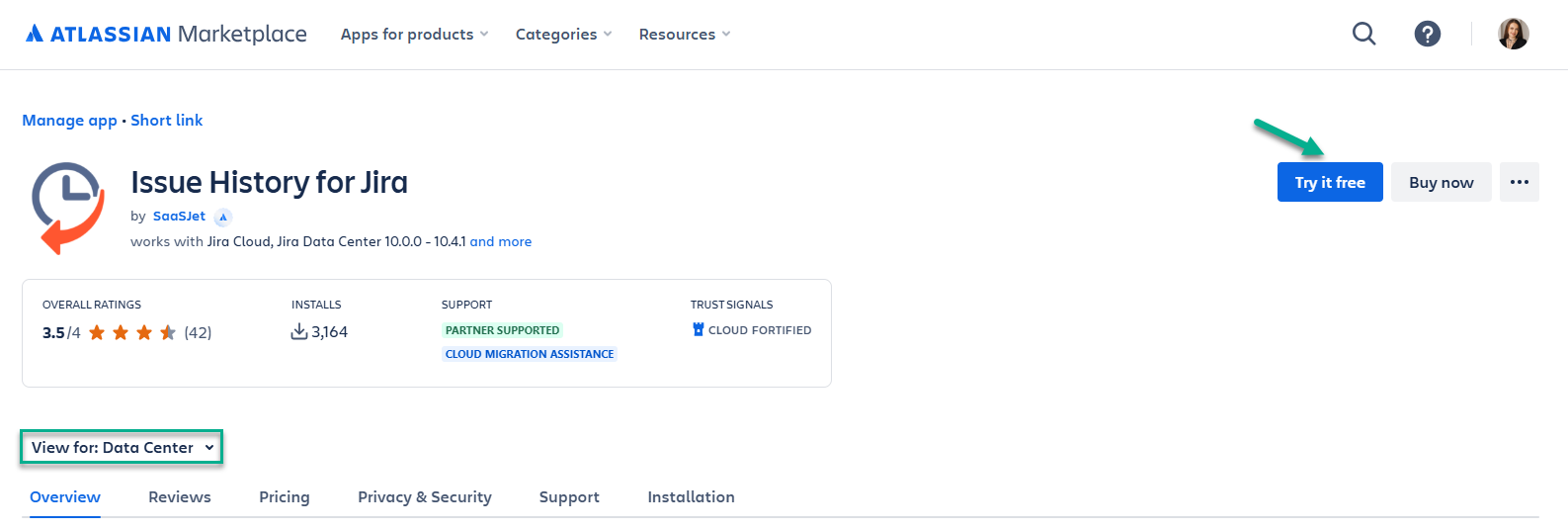Switch to the Overview tab
This screenshot has width=1568, height=530.
[x=65, y=496]
